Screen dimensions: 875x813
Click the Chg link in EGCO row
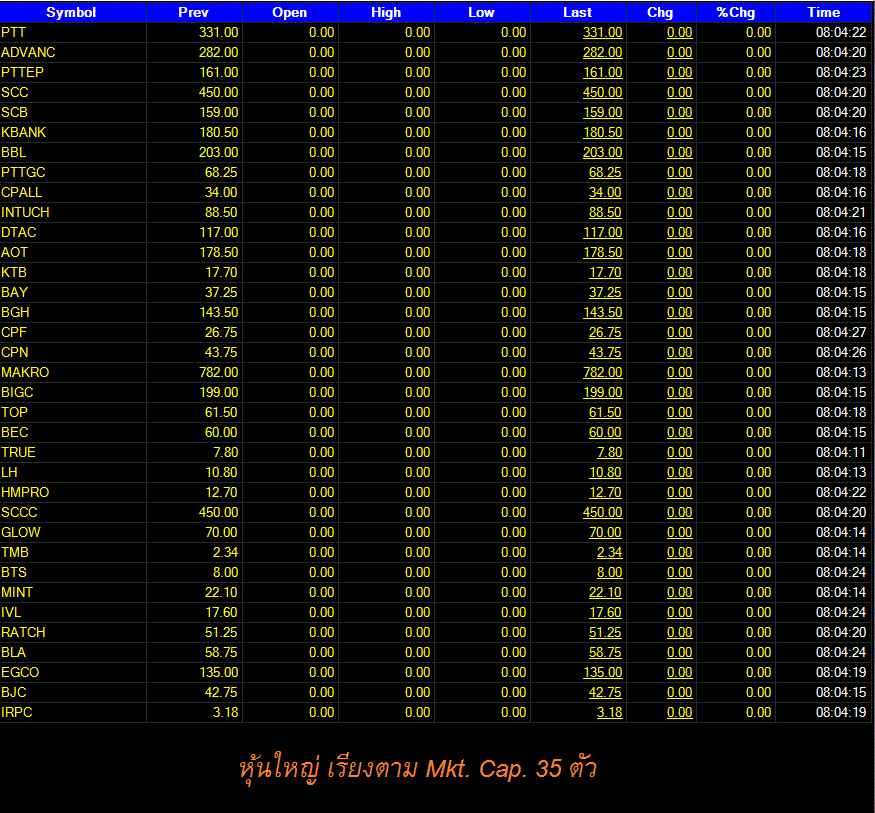pos(679,673)
